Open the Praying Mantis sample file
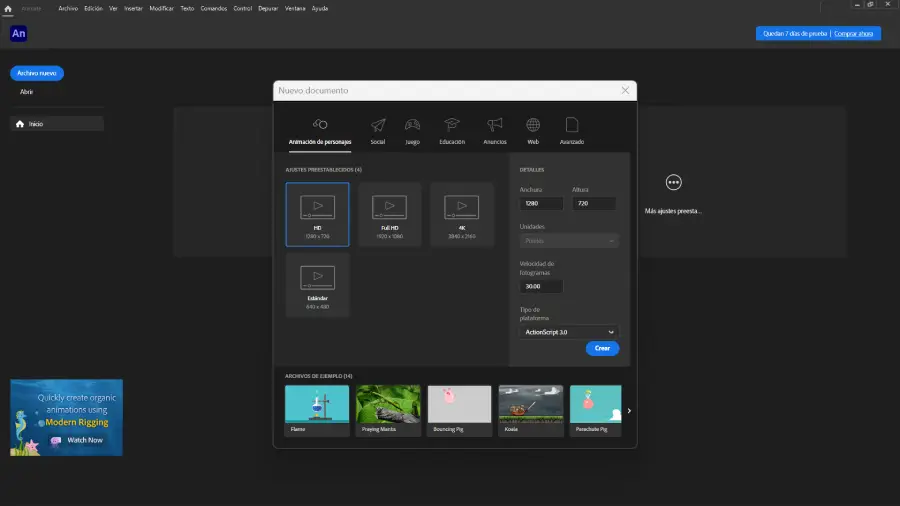900x506 pixels. coord(388,410)
